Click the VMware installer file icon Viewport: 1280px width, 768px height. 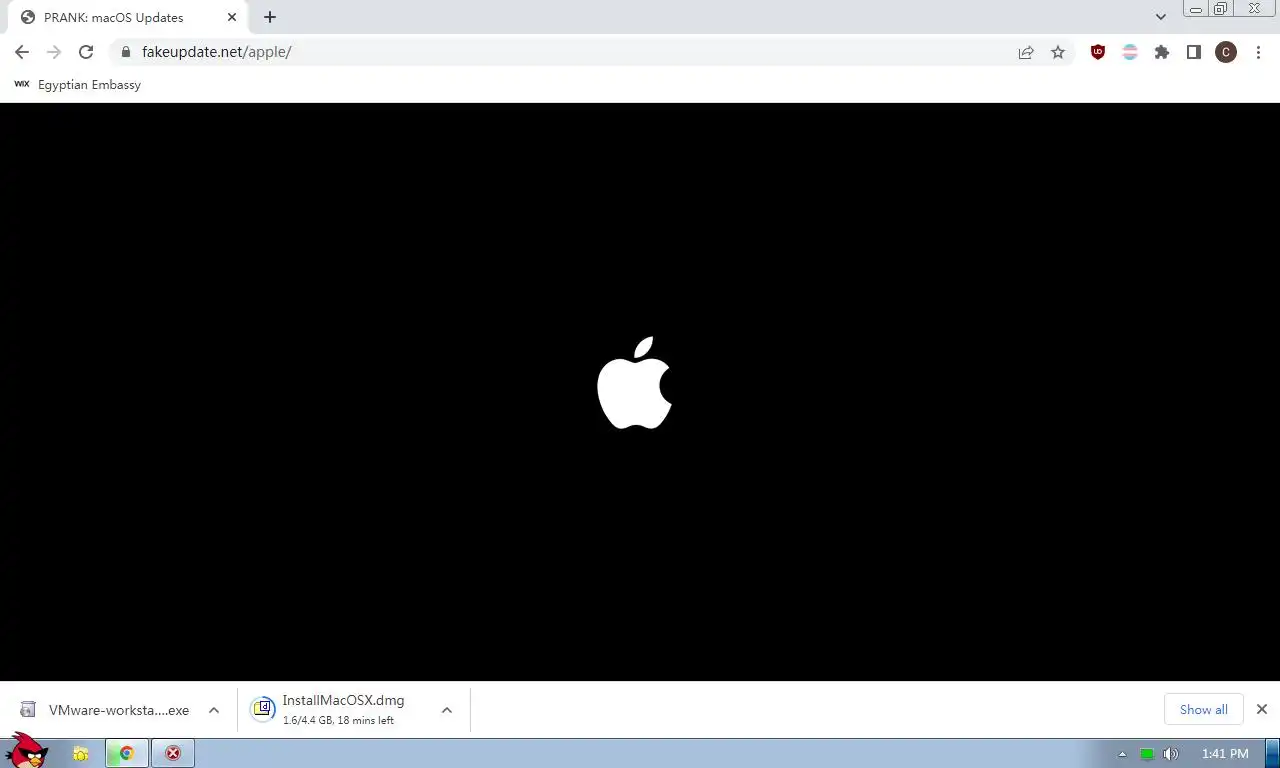click(x=29, y=710)
